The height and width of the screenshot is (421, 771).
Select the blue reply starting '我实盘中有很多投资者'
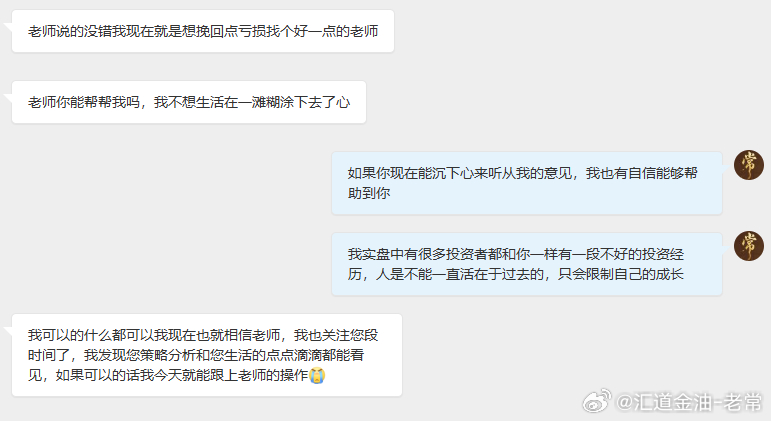point(527,264)
